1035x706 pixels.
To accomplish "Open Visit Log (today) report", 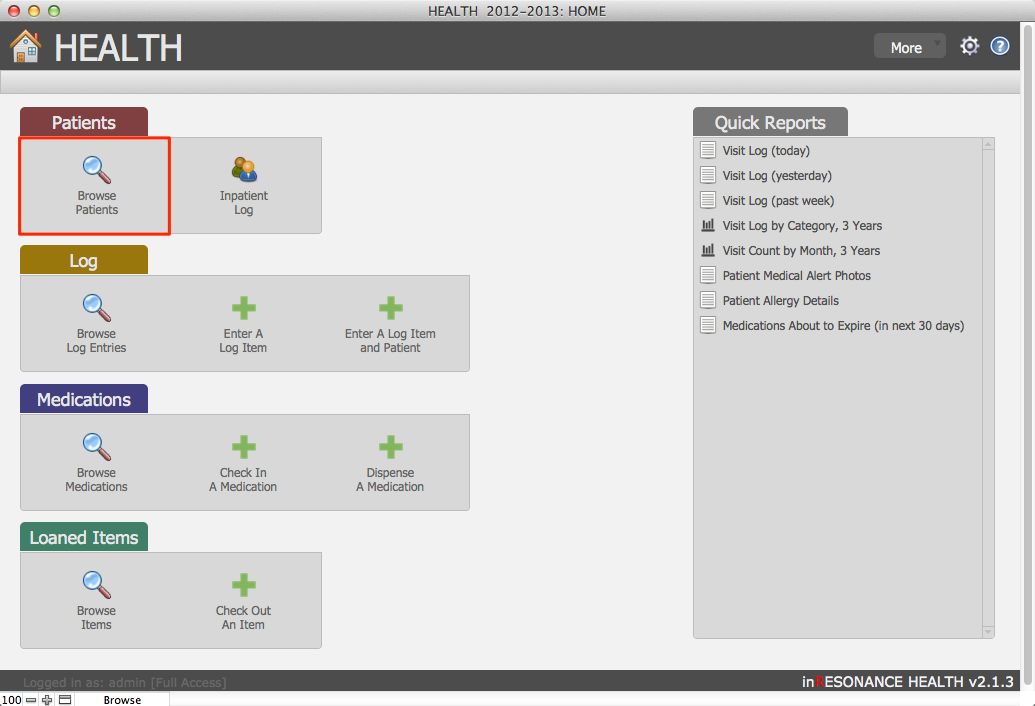I will 766,151.
